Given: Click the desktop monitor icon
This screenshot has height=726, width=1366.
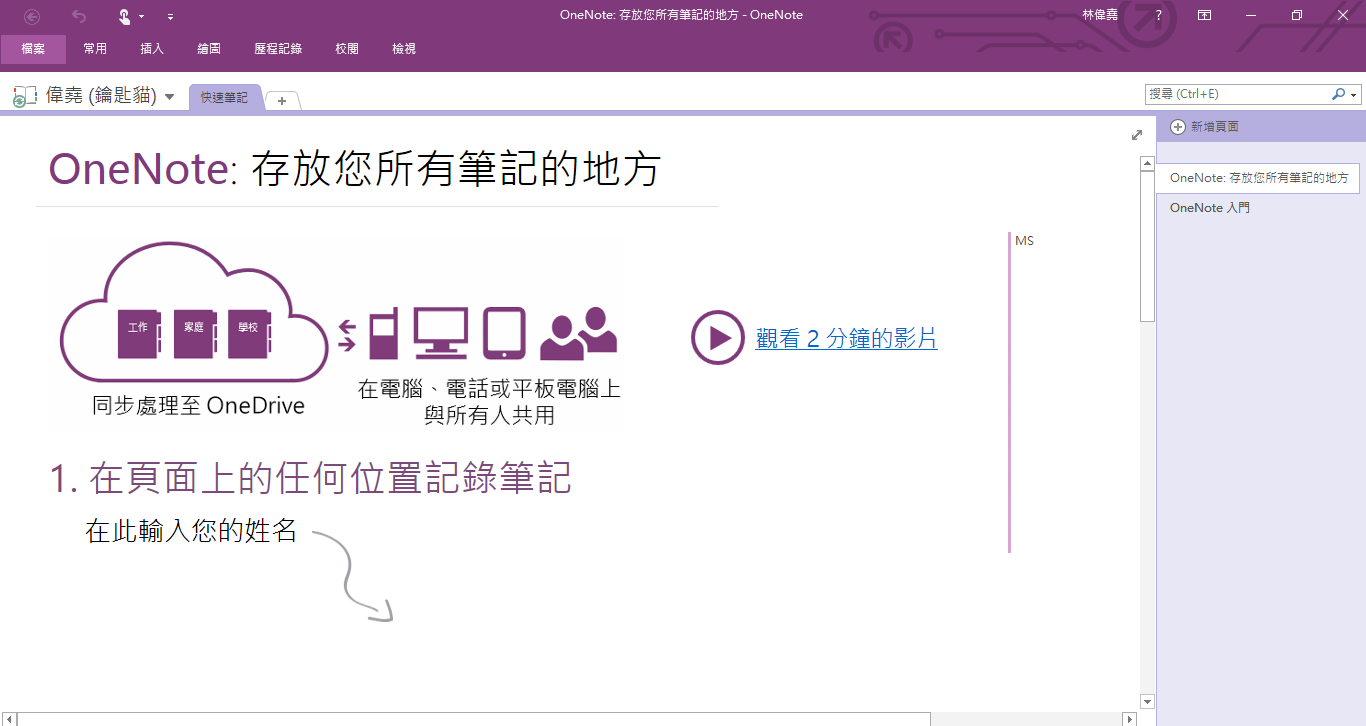Looking at the screenshot, I should (x=441, y=333).
